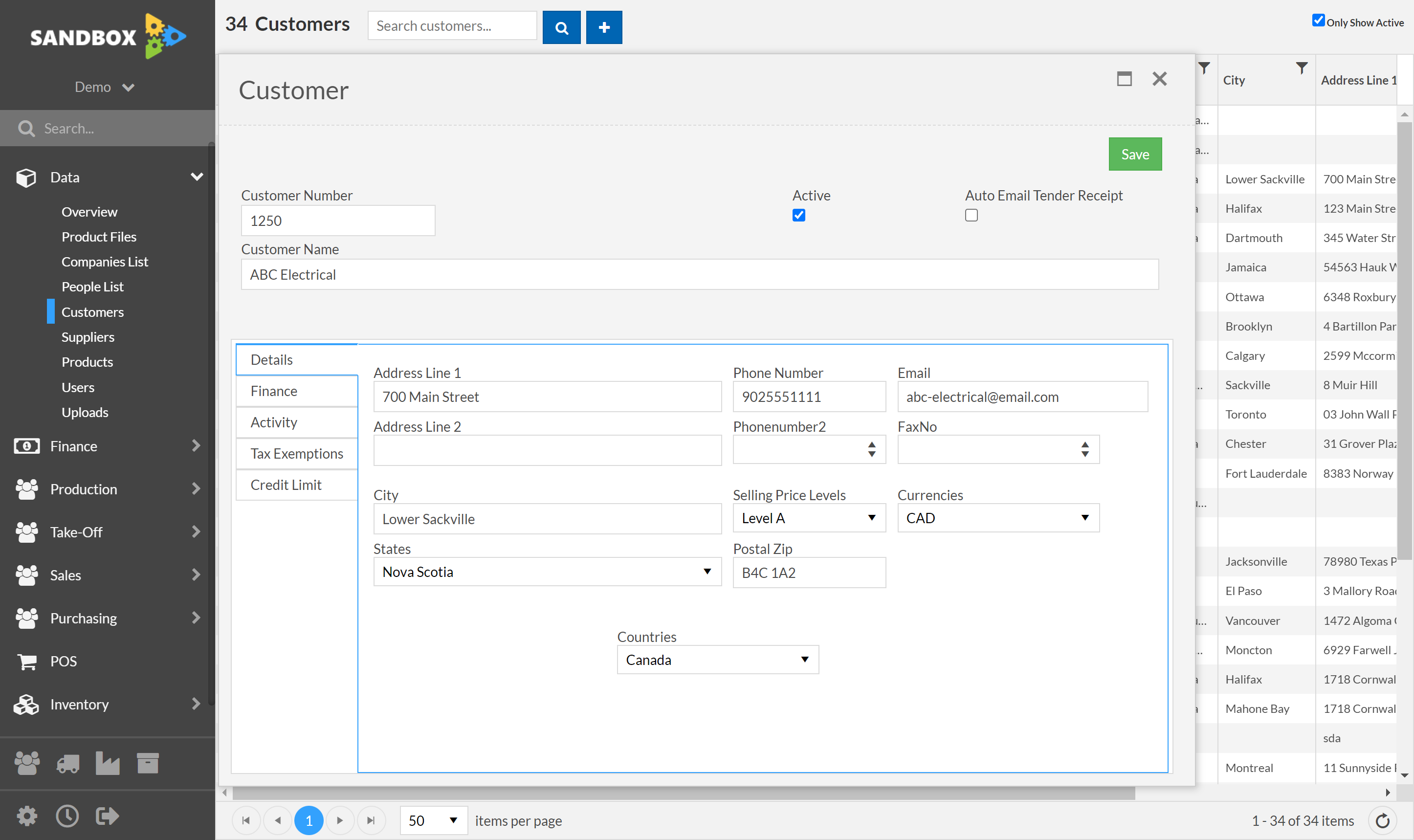Click the Production people icon
Image resolution: width=1414 pixels, height=840 pixels.
tap(26, 489)
